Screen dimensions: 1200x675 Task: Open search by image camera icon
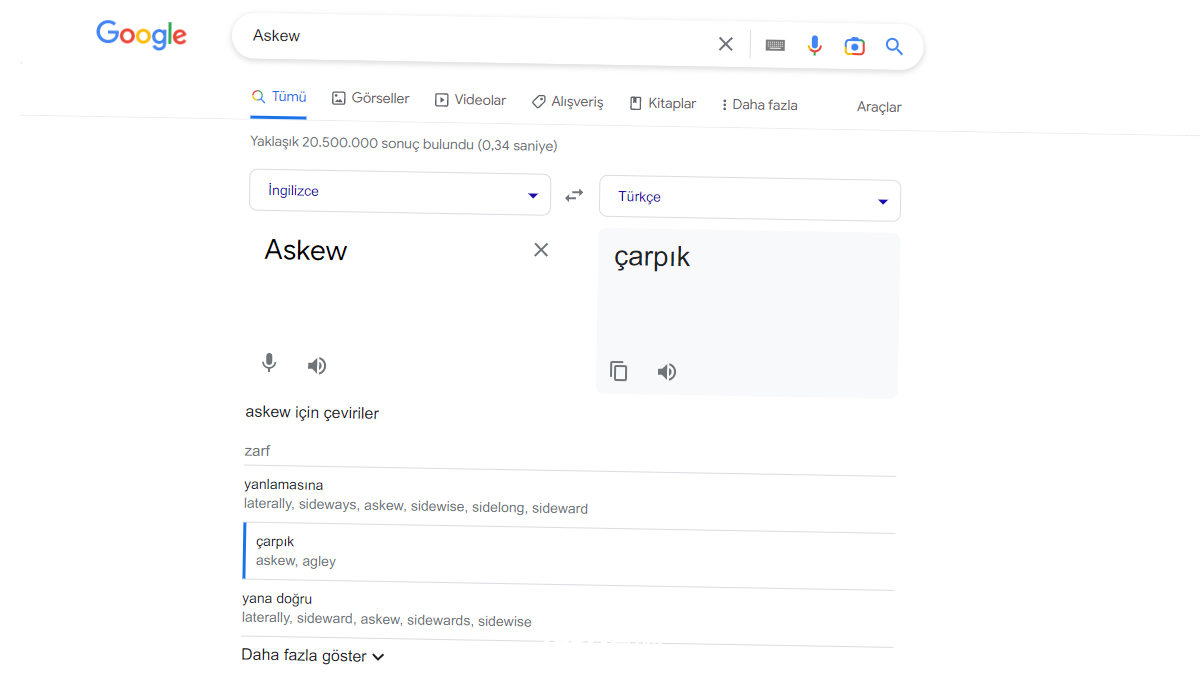tap(854, 46)
